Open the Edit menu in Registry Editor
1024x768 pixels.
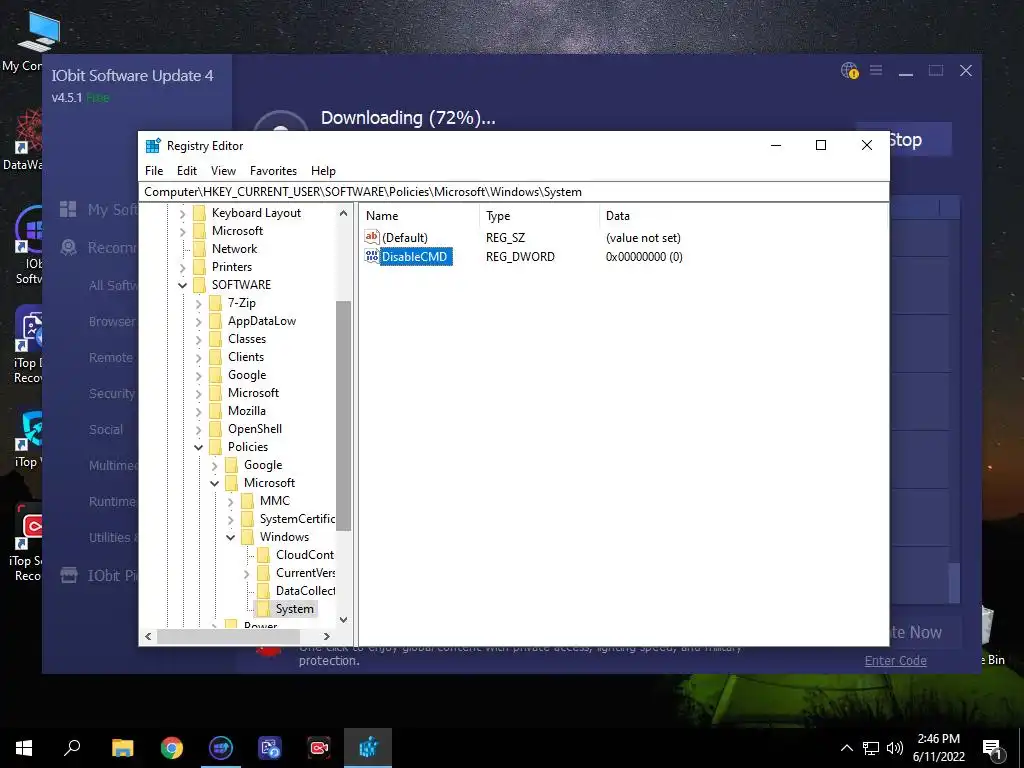pyautogui.click(x=187, y=170)
